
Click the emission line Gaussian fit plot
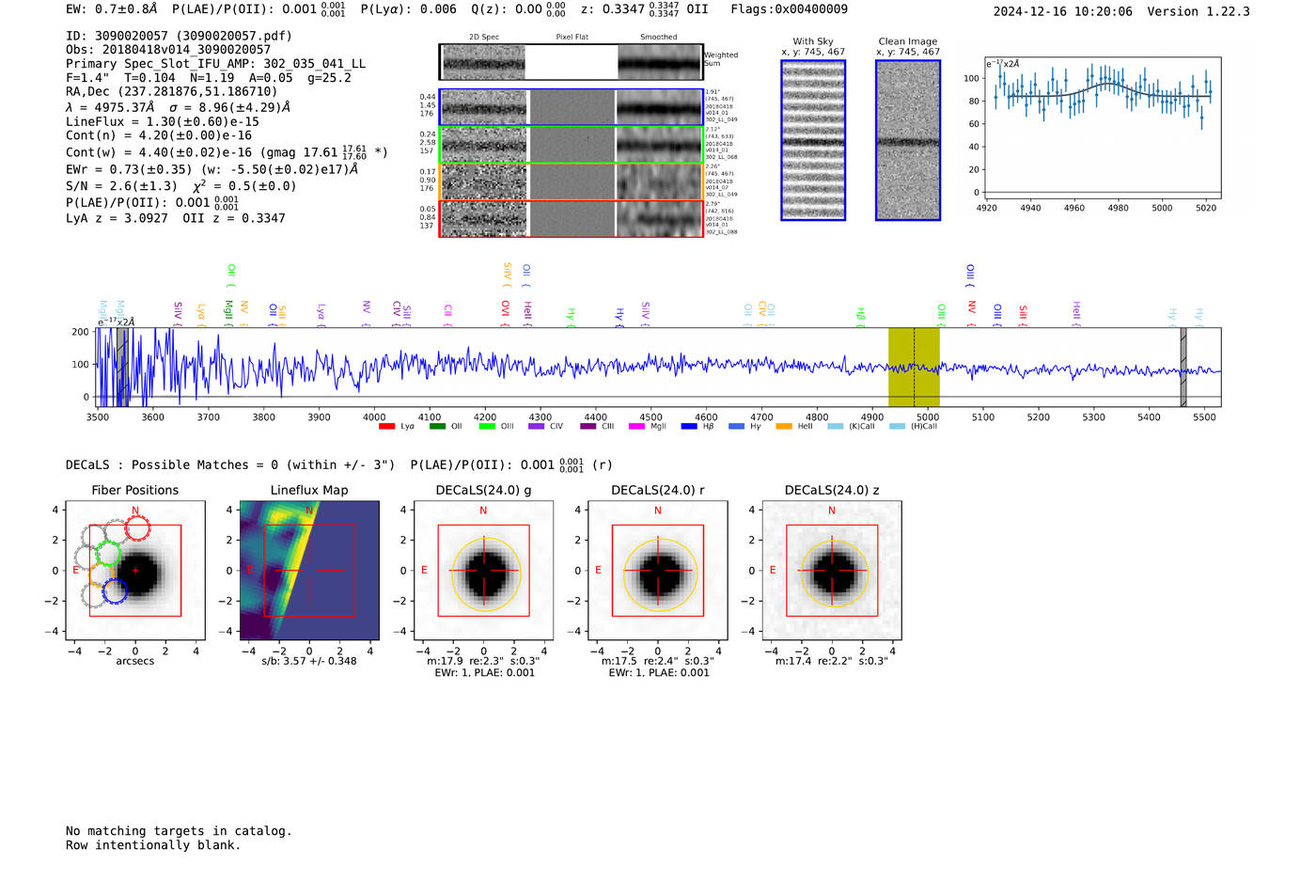[x=1103, y=129]
